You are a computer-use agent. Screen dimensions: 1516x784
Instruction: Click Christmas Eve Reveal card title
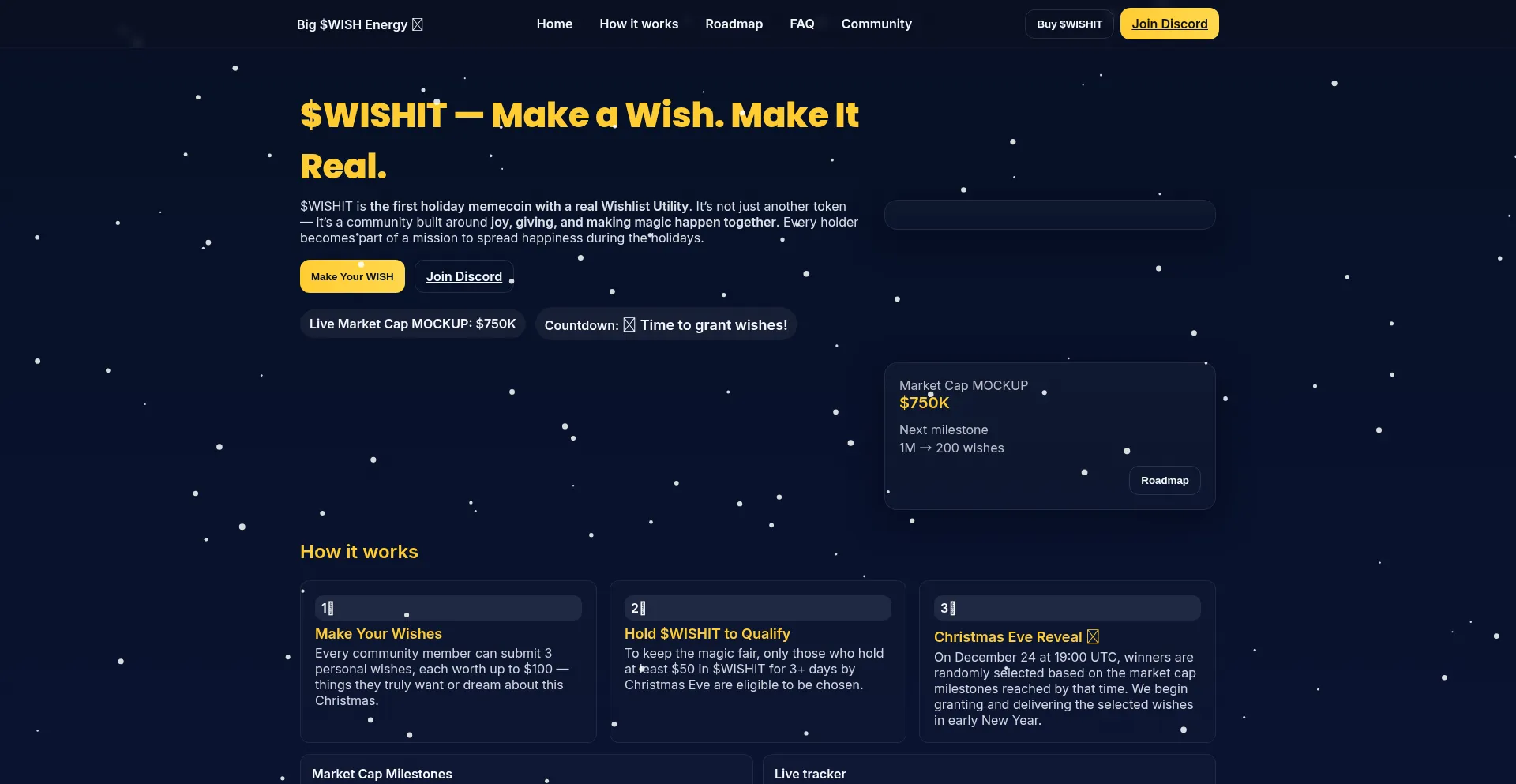tap(1016, 636)
